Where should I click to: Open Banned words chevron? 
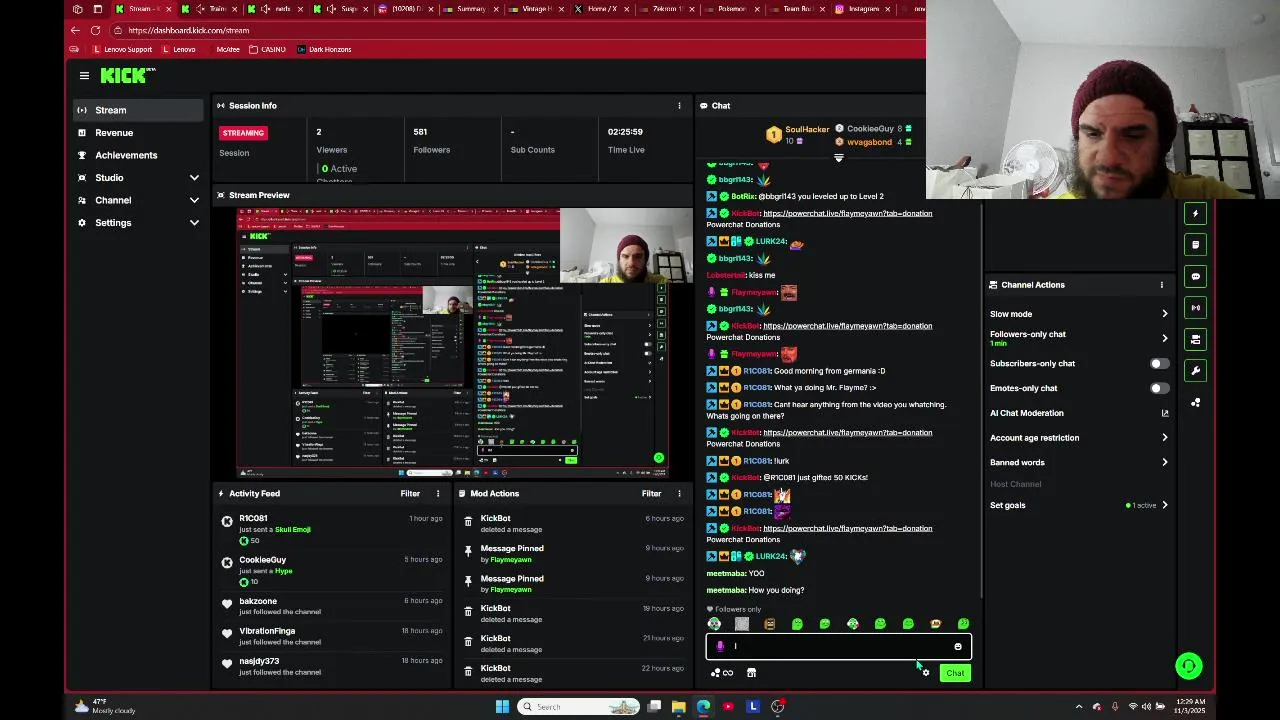1164,462
